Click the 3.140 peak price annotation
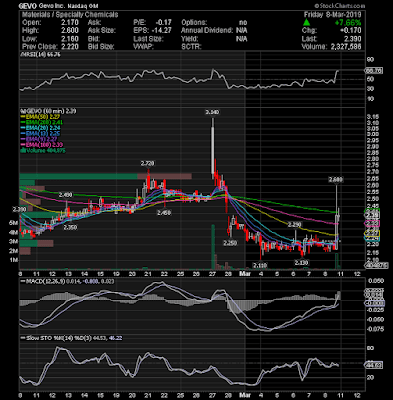This screenshot has height=400, width=393. tap(212, 113)
